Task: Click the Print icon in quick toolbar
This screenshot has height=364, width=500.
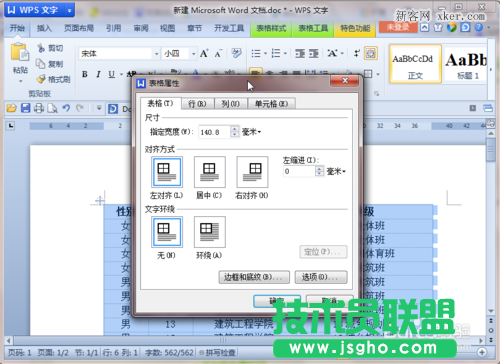Action: pyautogui.click(x=39, y=108)
